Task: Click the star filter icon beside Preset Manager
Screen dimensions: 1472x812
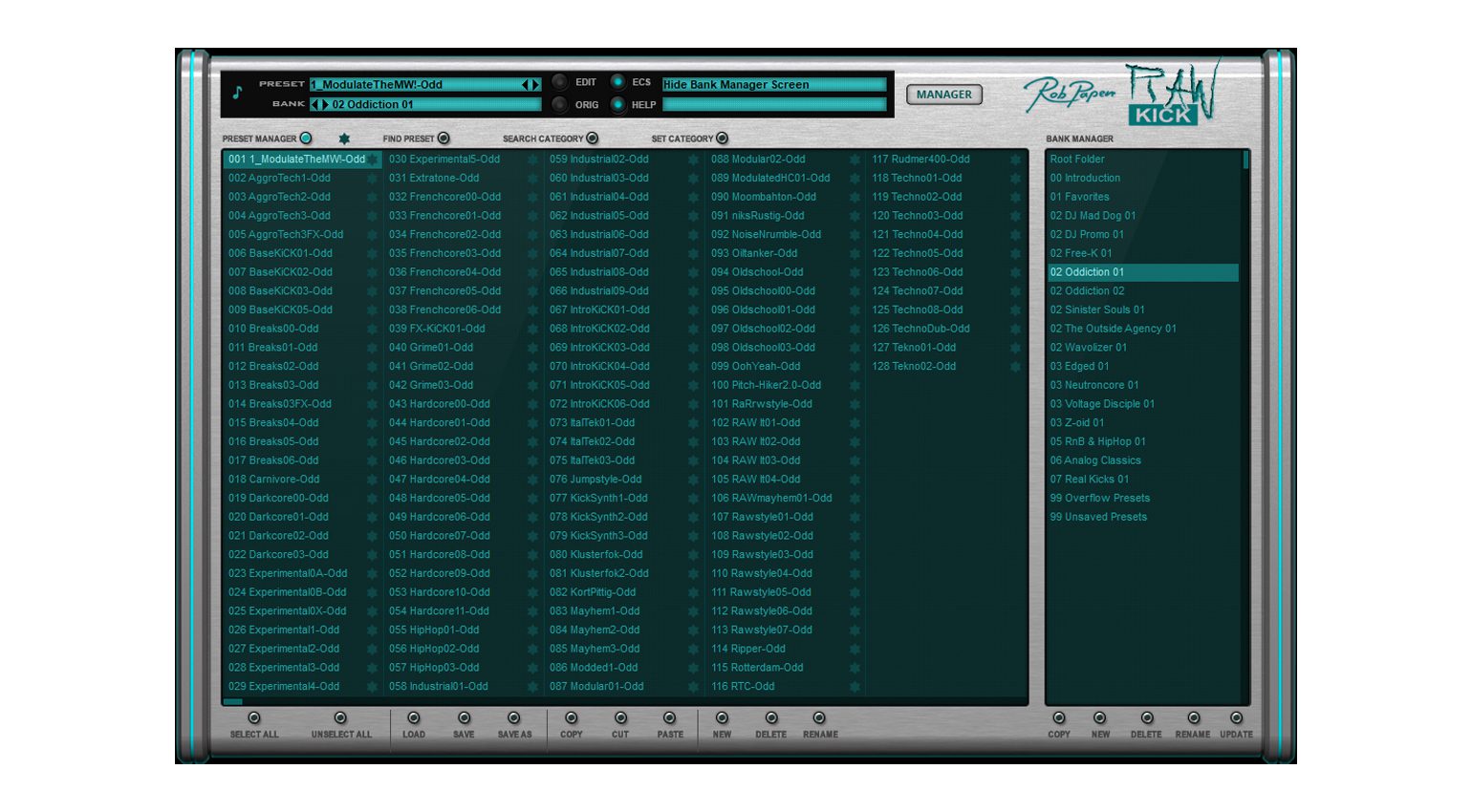Action: click(344, 139)
